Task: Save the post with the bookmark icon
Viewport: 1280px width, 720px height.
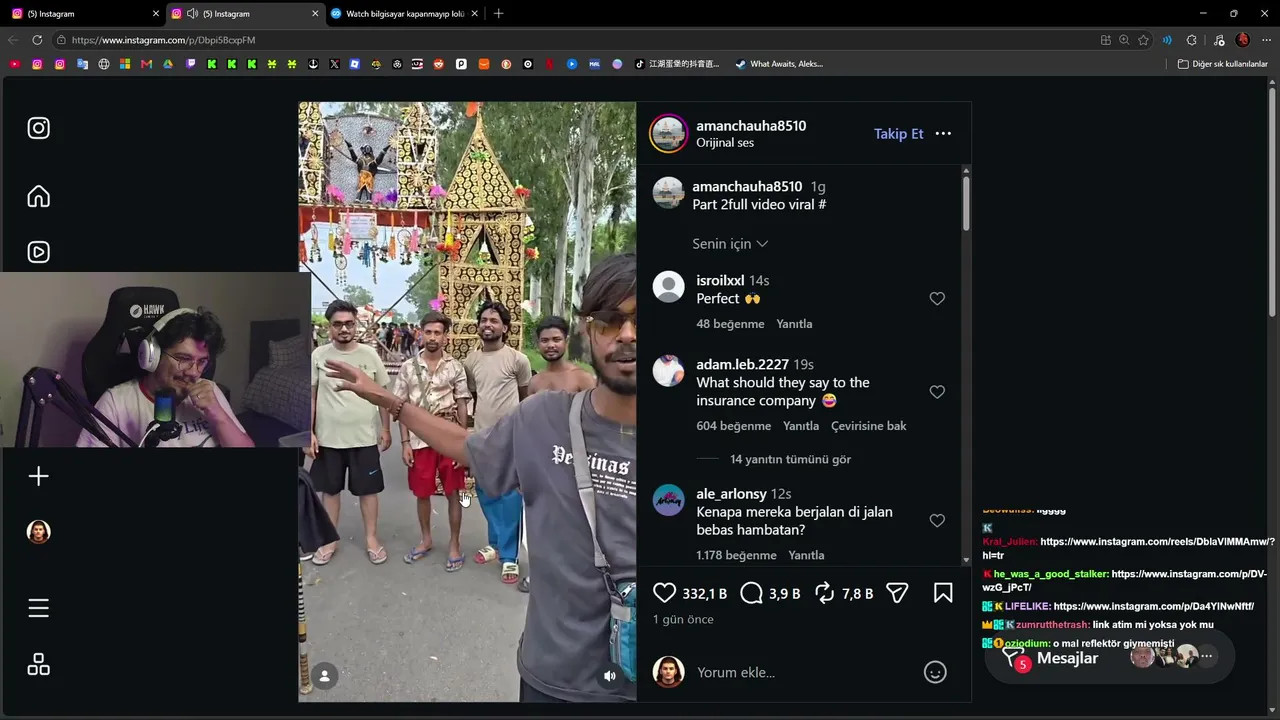Action: tap(943, 593)
